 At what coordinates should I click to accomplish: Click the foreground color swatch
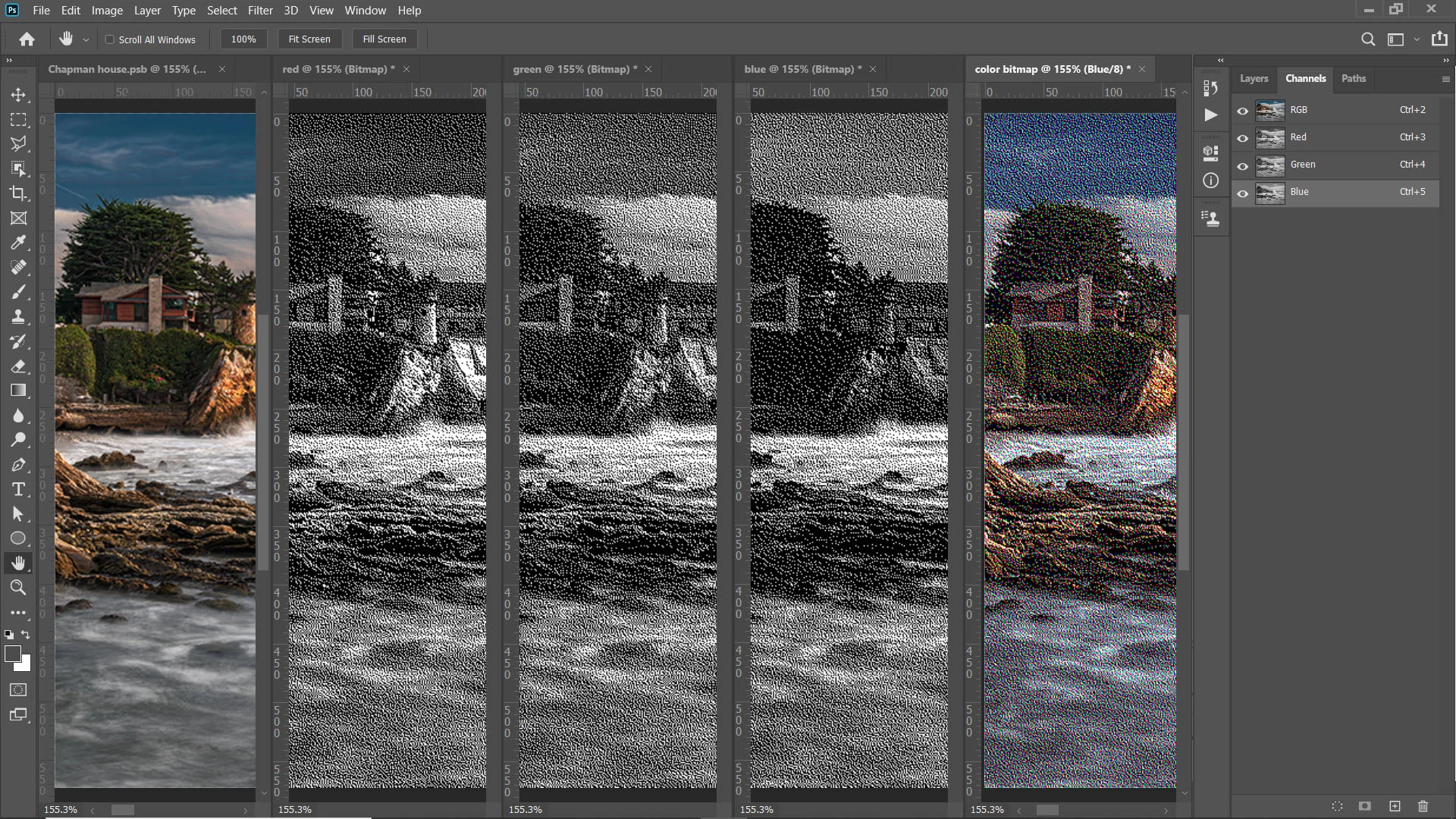coord(11,653)
